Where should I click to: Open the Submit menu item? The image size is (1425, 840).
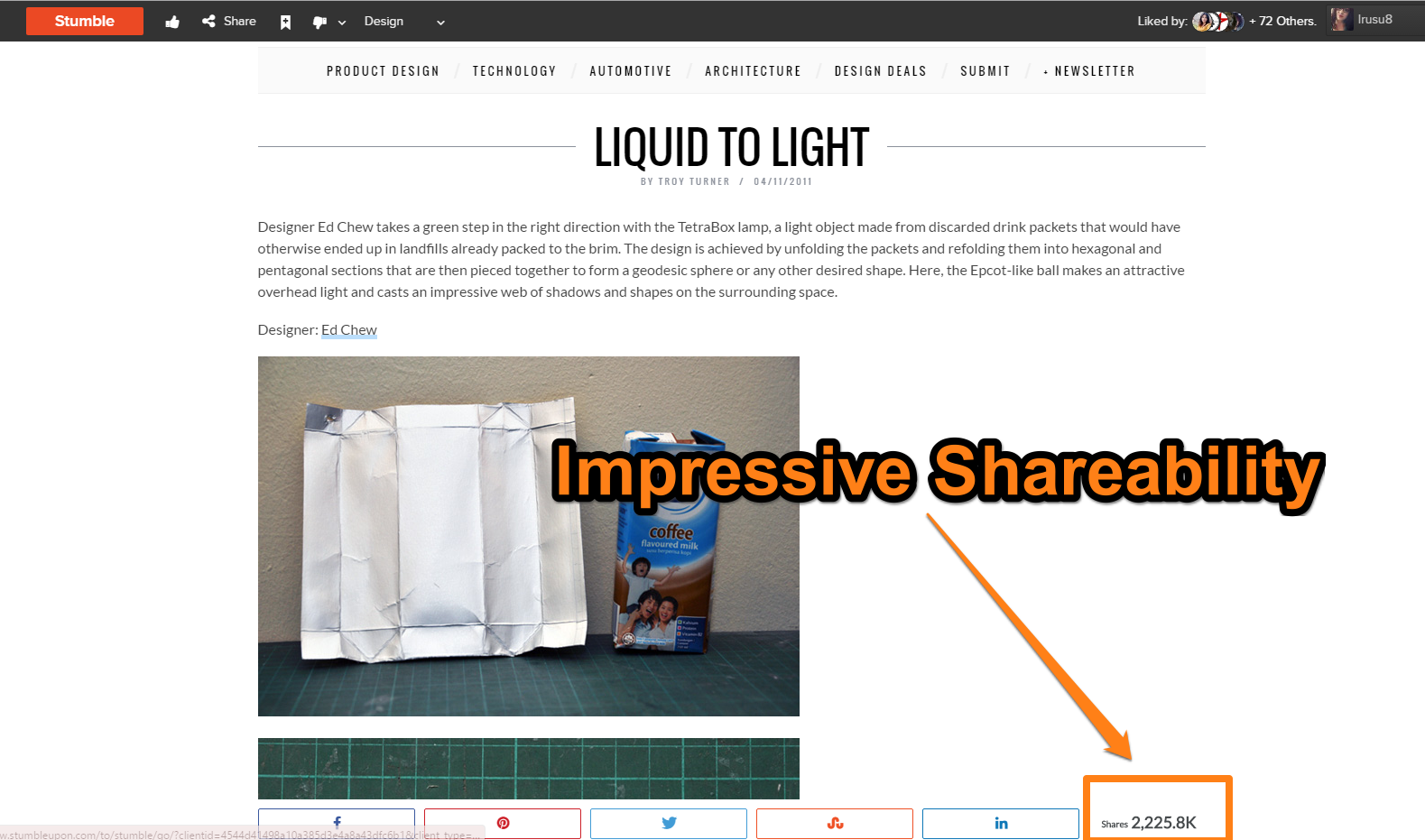click(x=985, y=71)
